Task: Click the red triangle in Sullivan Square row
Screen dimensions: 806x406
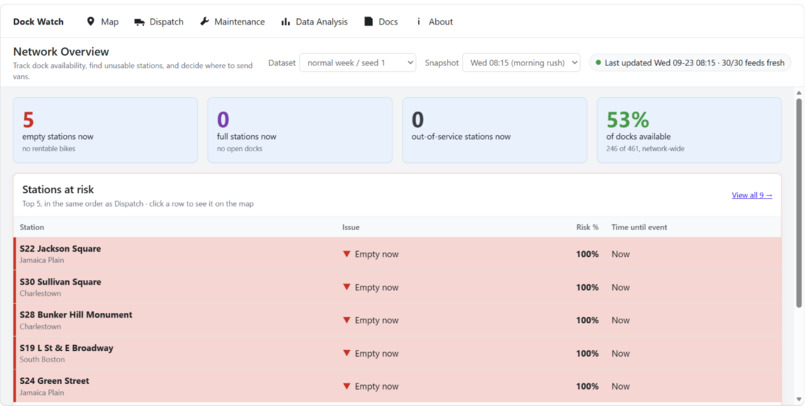Action: pyautogui.click(x=346, y=287)
